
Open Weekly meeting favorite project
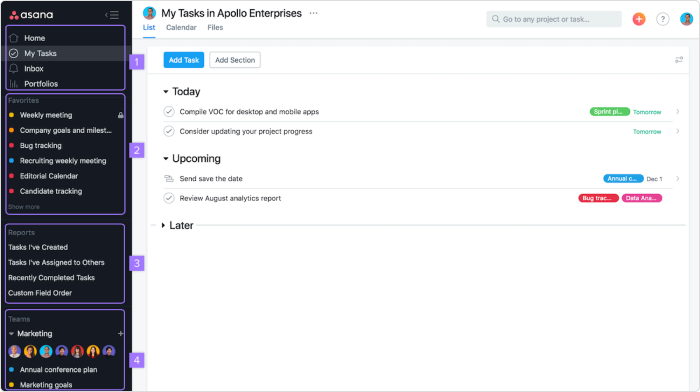(46, 115)
